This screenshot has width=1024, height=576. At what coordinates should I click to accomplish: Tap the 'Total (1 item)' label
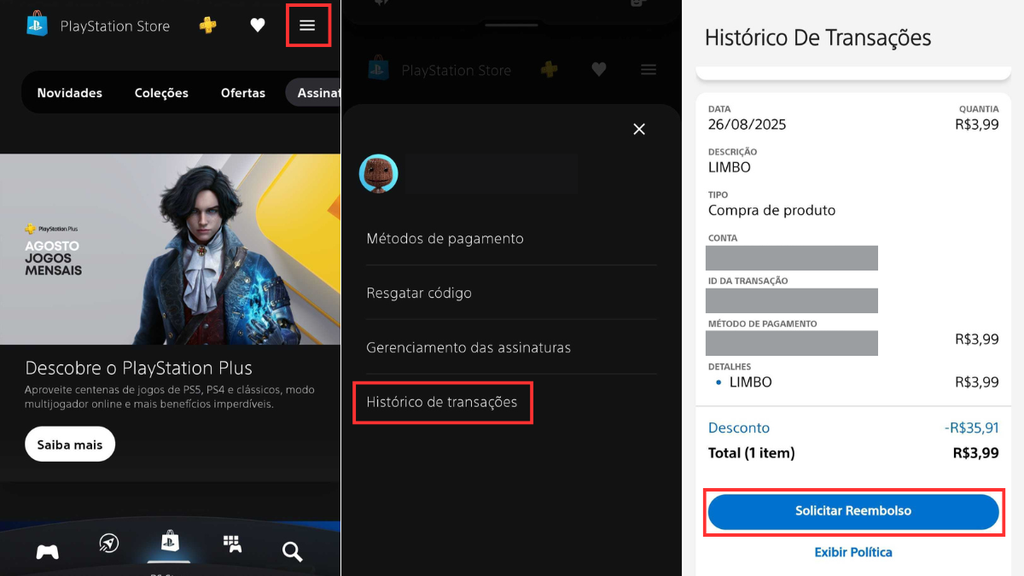(752, 453)
